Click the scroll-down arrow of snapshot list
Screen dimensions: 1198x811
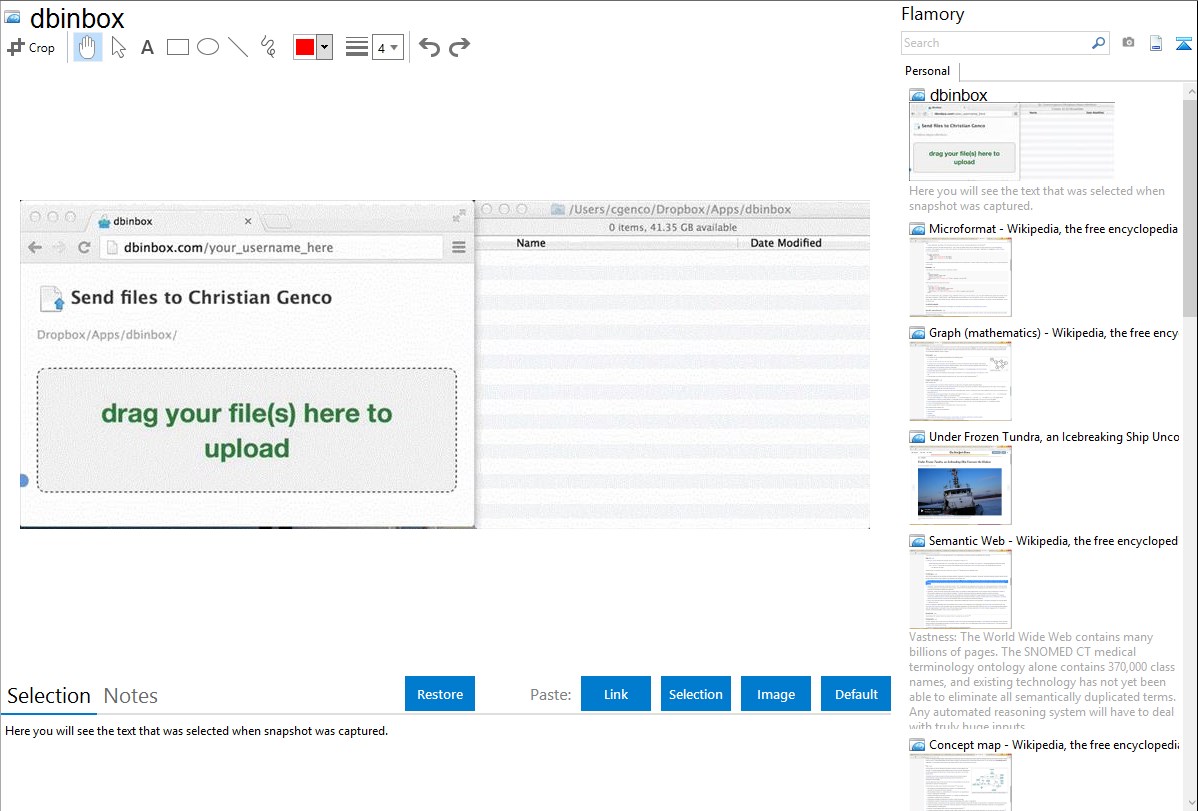pyautogui.click(x=1190, y=803)
